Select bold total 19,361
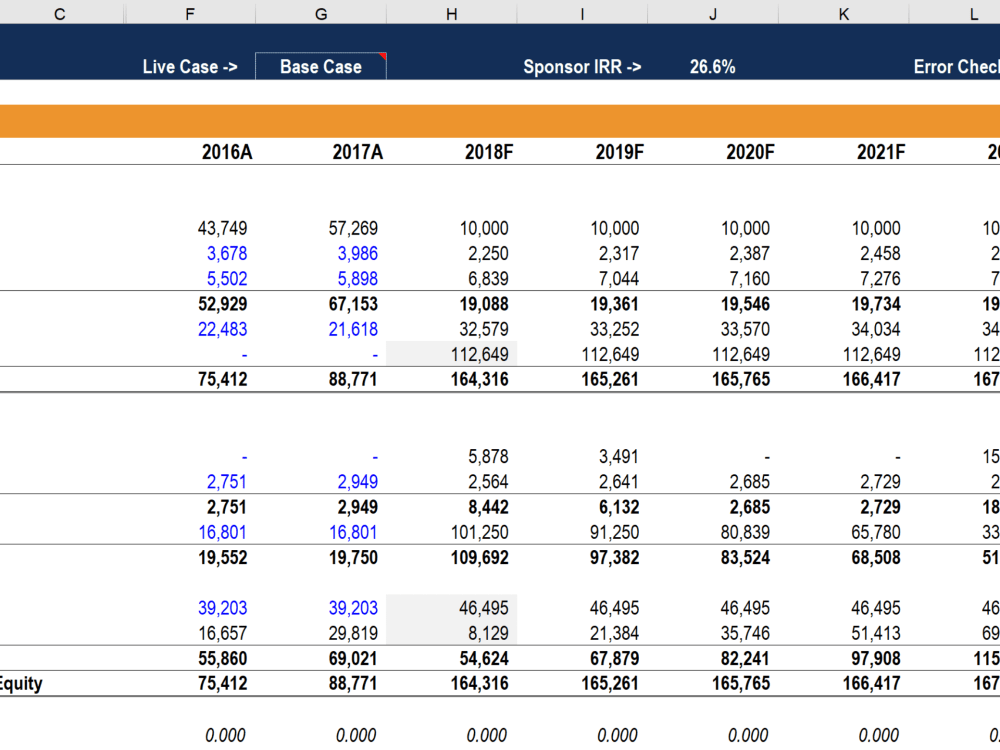The height and width of the screenshot is (750, 1000). tap(615, 304)
